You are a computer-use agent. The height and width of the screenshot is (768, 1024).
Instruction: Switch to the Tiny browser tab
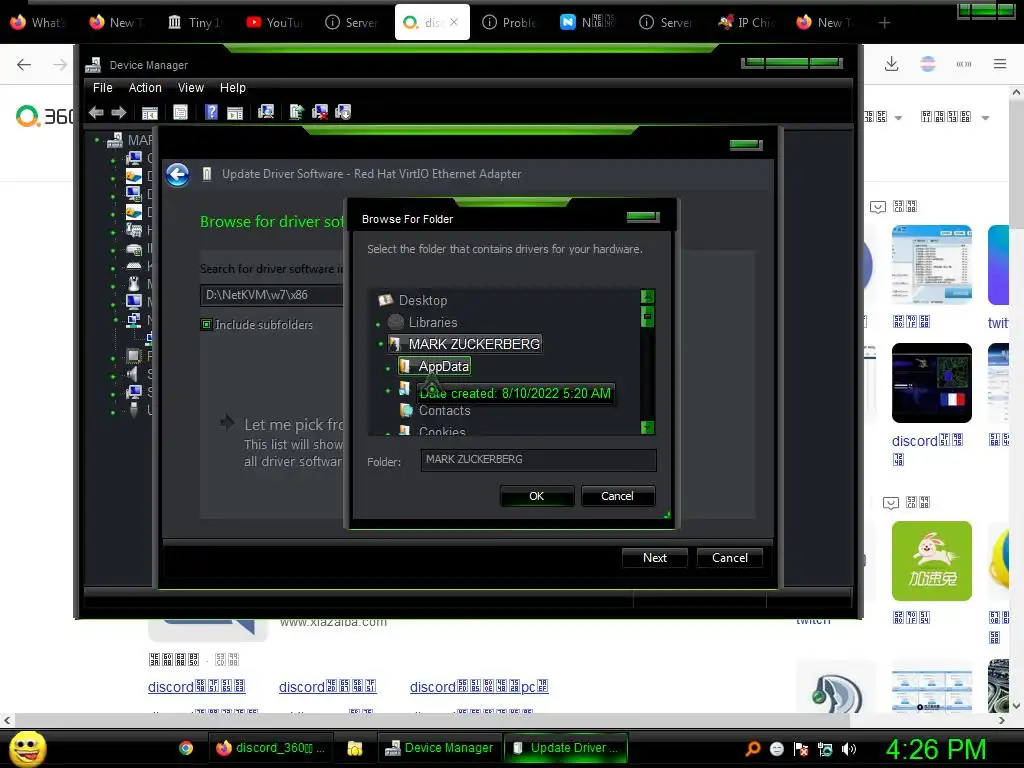(x=196, y=23)
